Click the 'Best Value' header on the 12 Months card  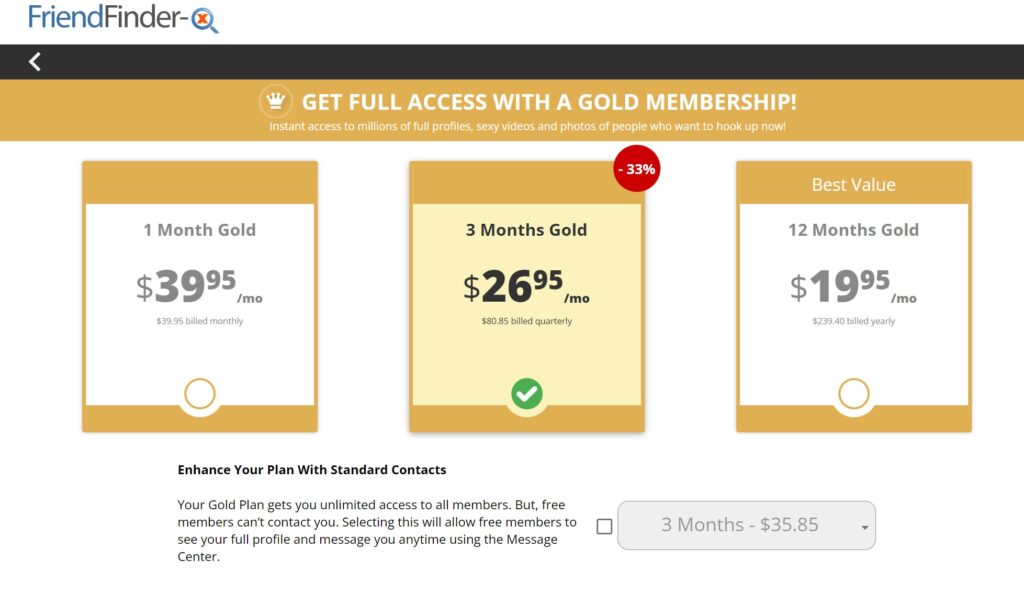(x=853, y=184)
